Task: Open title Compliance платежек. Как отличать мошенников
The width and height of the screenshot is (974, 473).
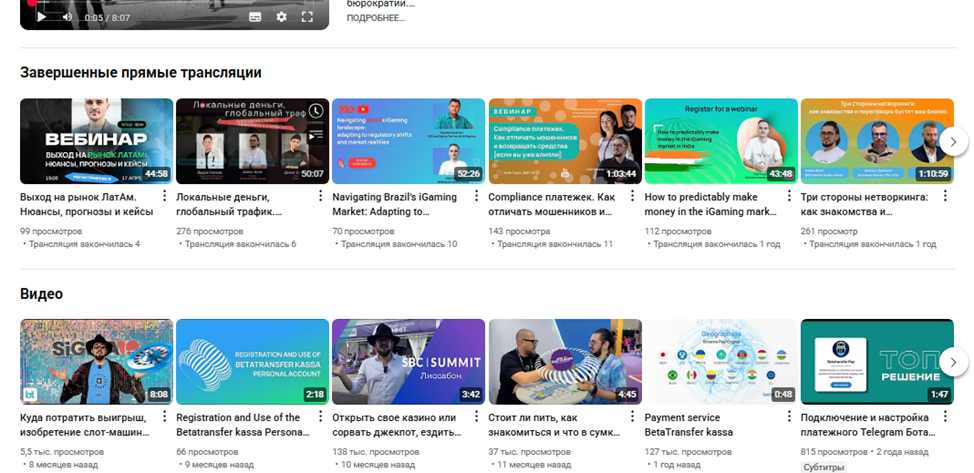Action: pos(552,204)
